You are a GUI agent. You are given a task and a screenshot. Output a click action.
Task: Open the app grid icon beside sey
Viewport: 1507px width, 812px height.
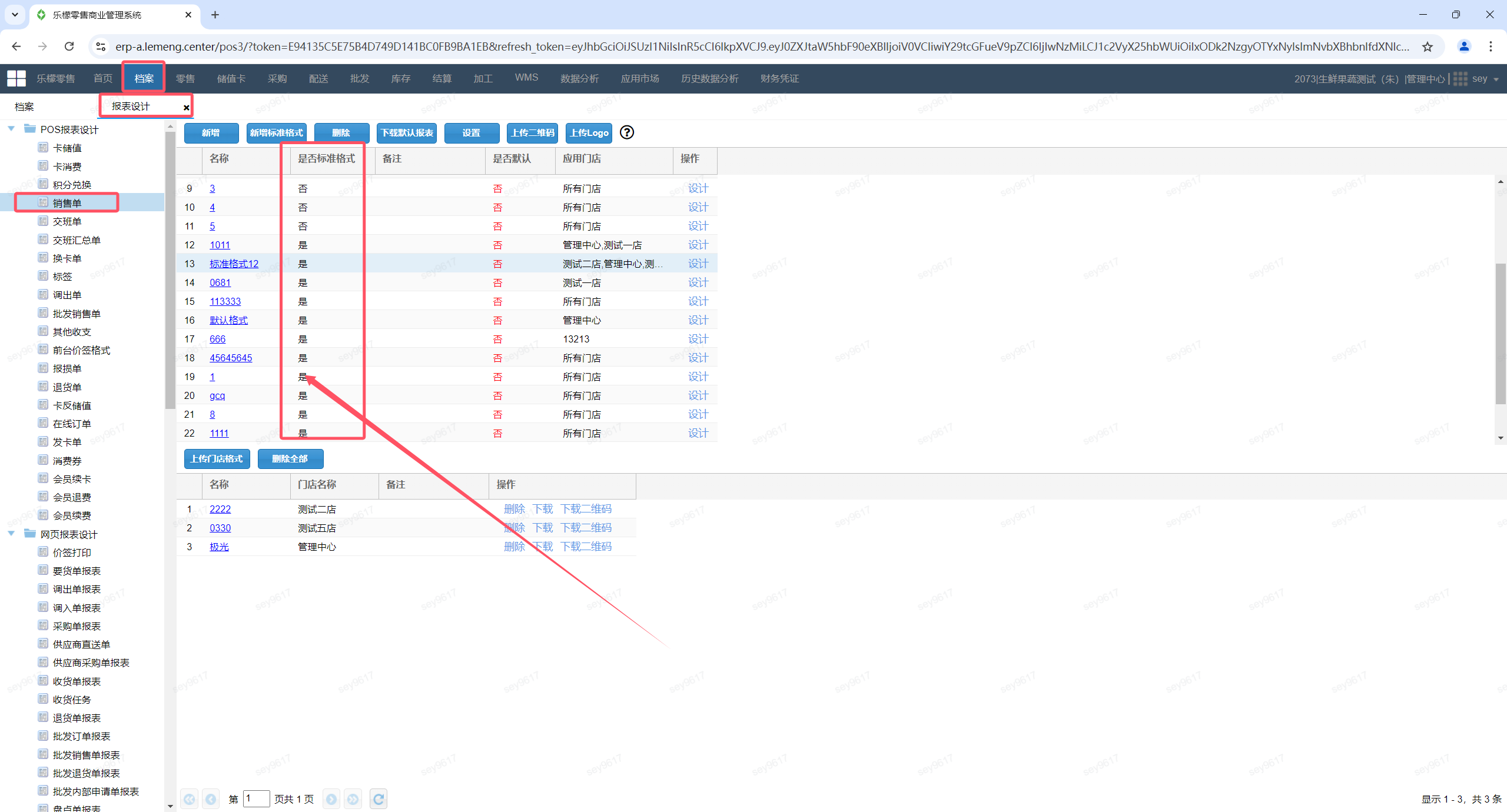1460,79
